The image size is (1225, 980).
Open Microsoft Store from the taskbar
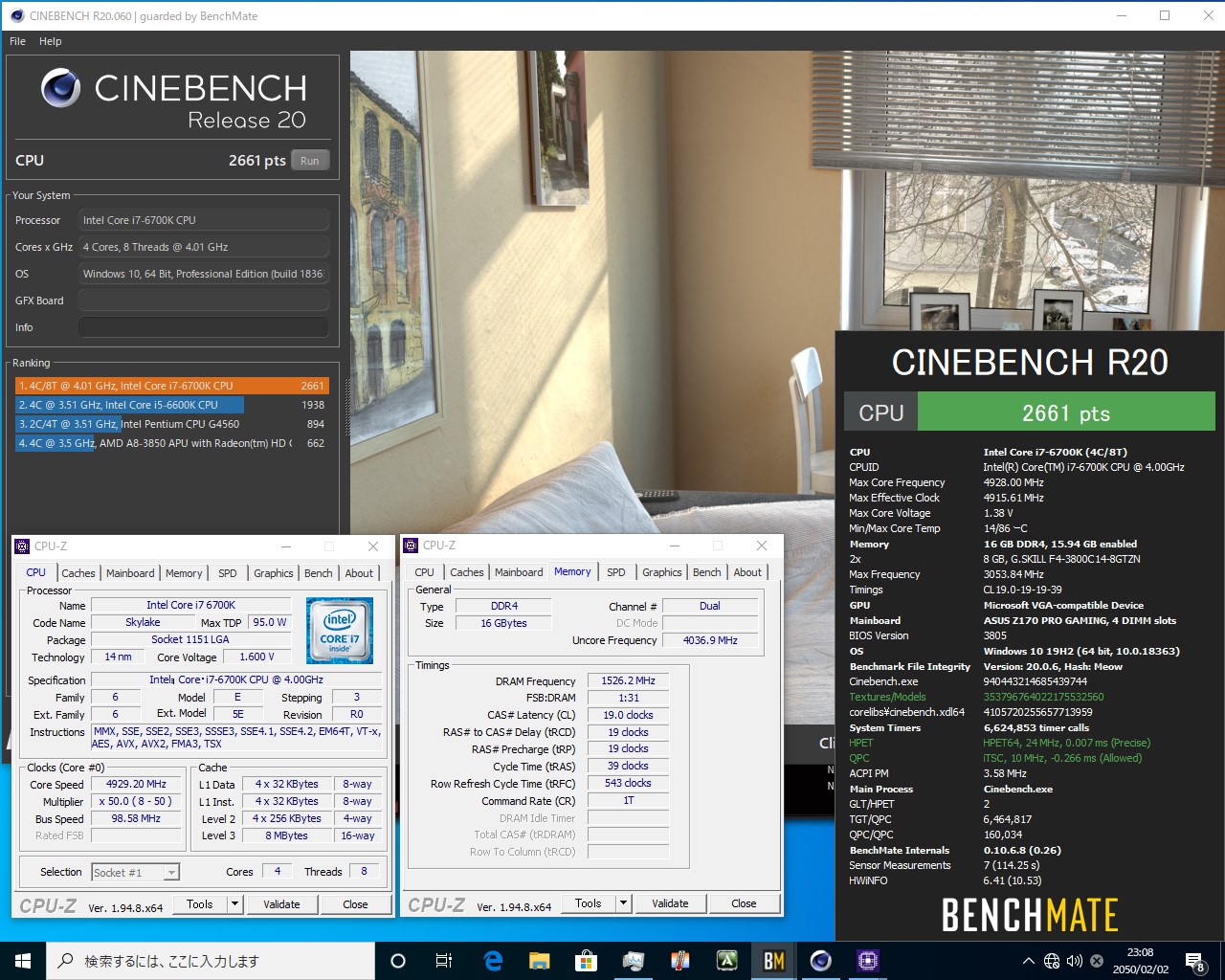586,961
